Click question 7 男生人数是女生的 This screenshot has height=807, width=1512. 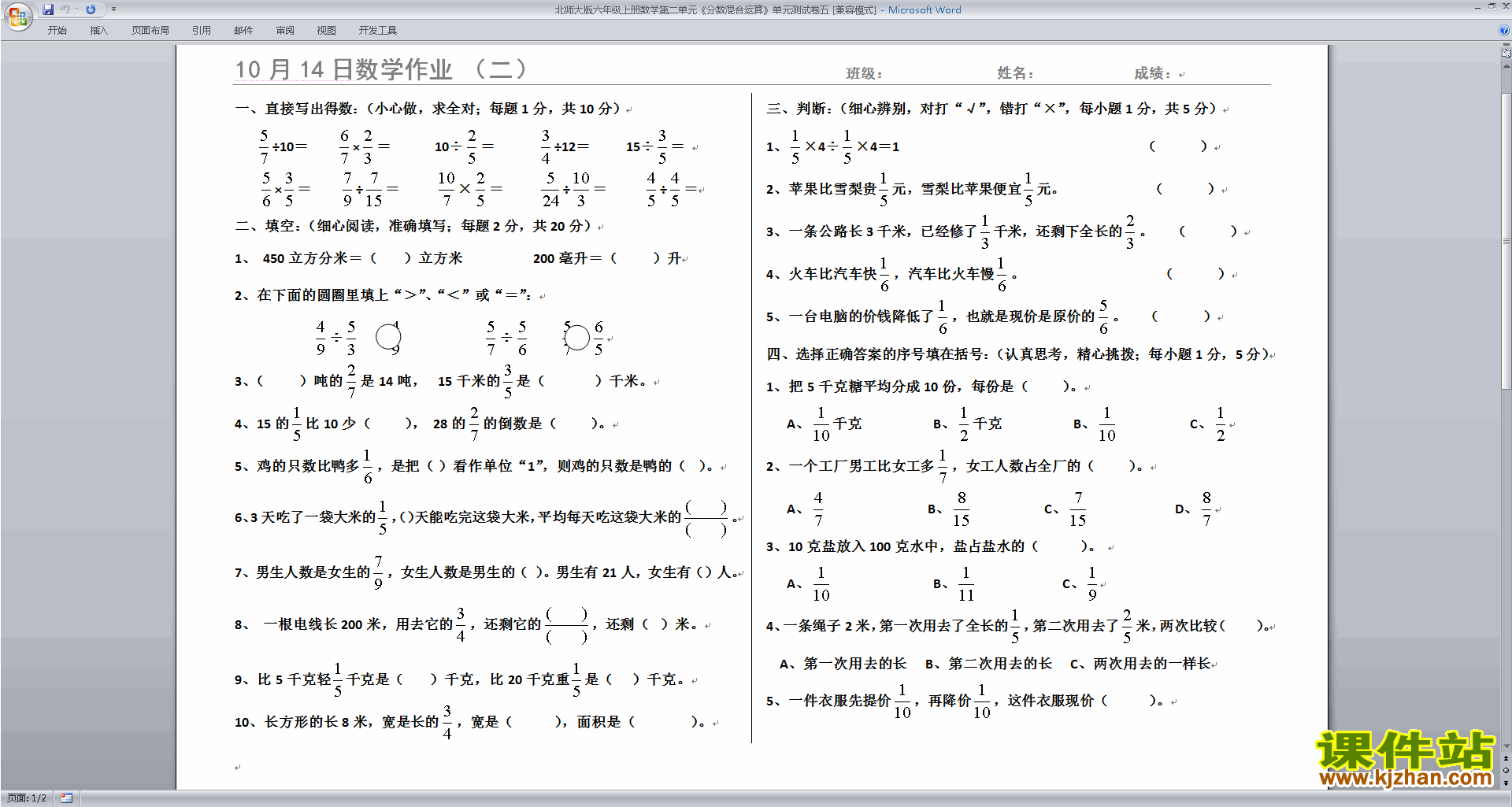tap(486, 572)
